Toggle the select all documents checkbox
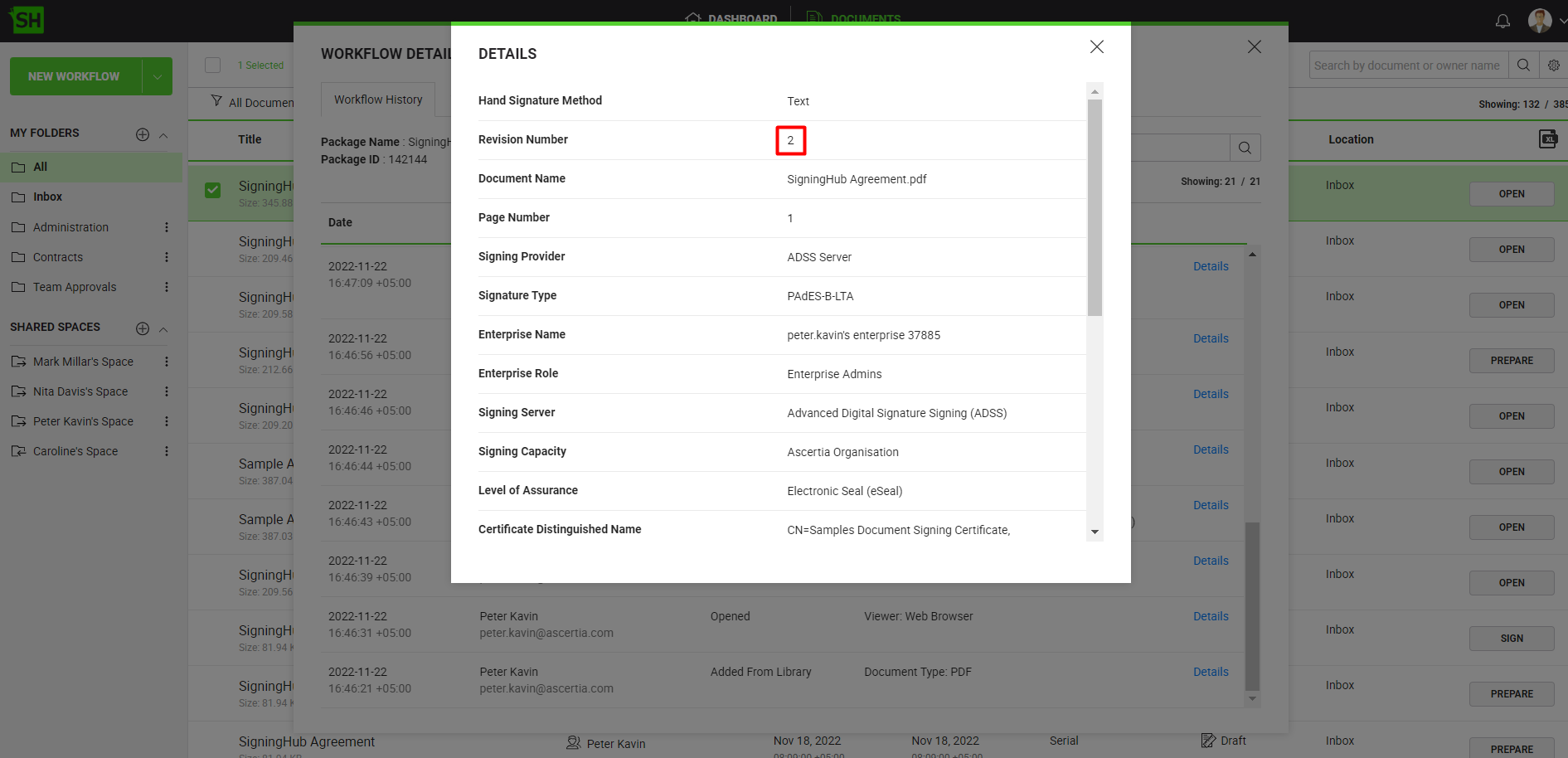This screenshot has width=1568, height=758. tap(213, 66)
